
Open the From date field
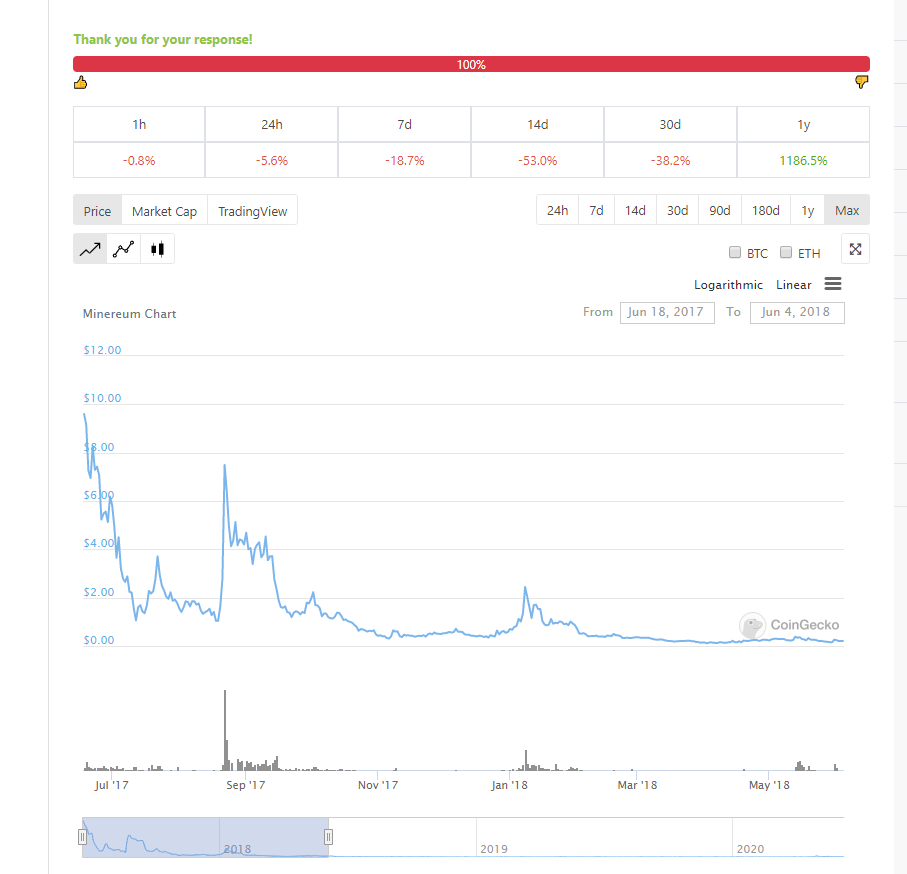(667, 313)
